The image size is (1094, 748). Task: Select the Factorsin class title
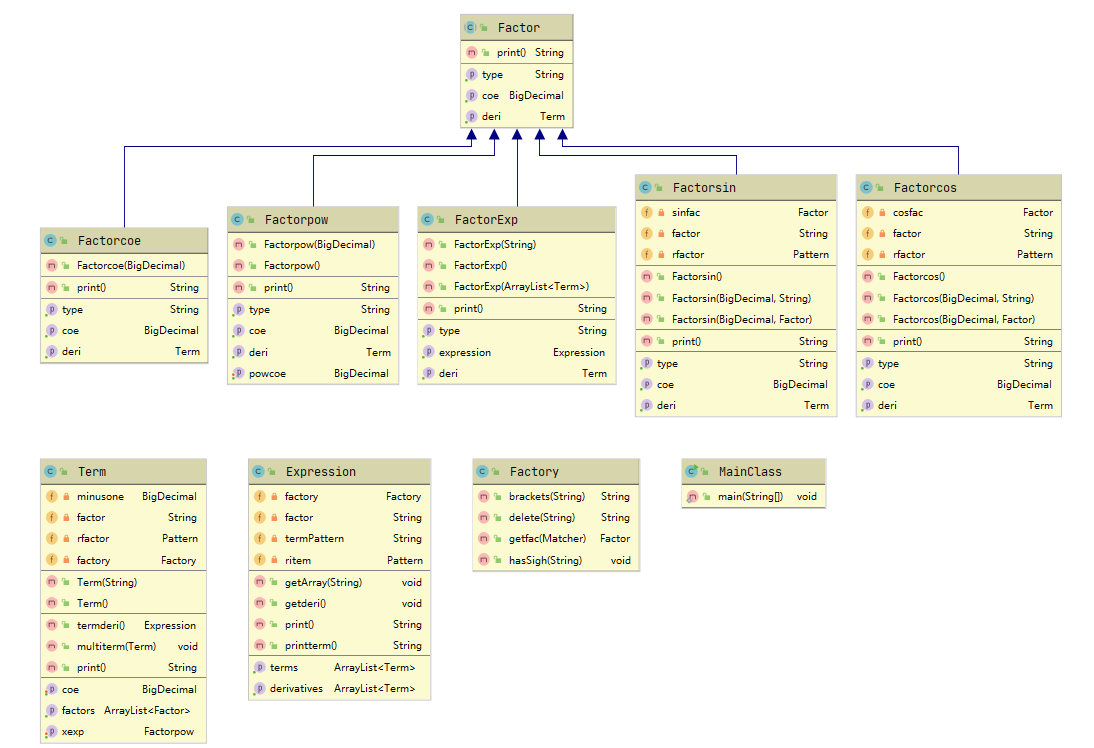[704, 187]
